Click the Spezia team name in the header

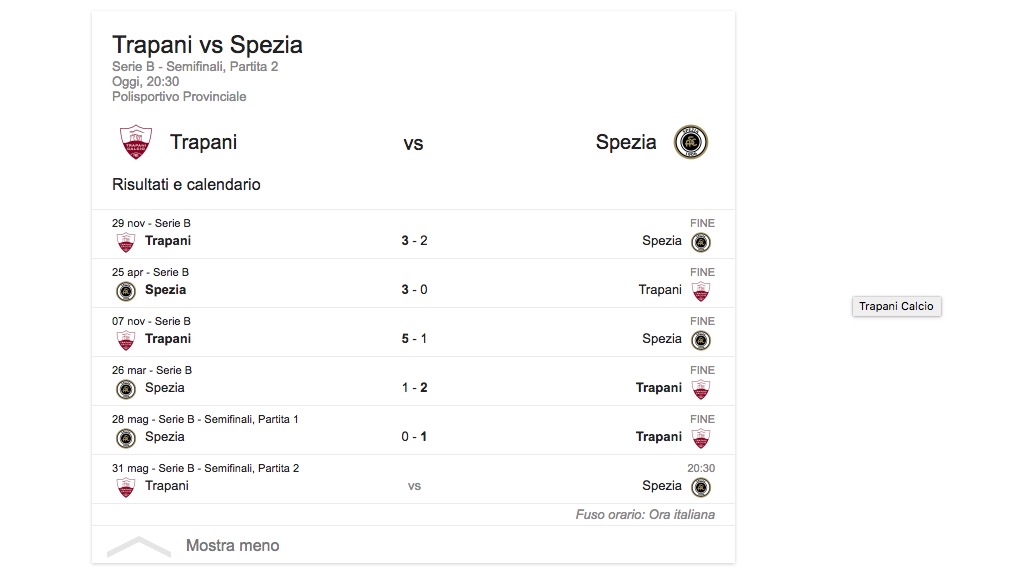pos(626,142)
